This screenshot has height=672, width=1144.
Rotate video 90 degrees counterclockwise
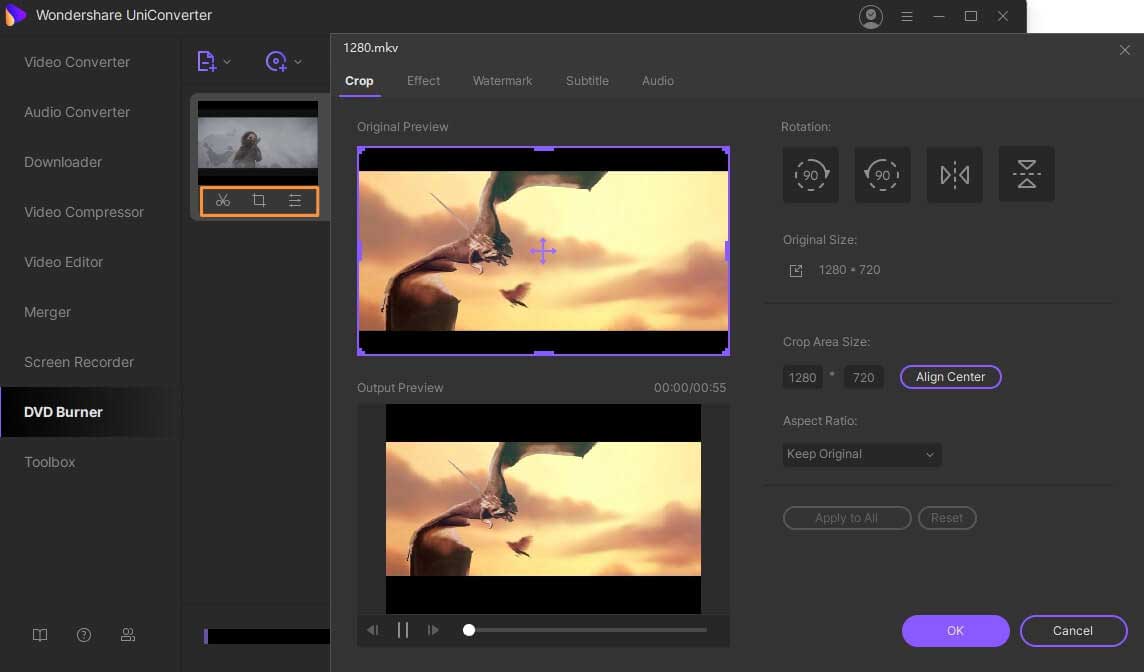(882, 174)
